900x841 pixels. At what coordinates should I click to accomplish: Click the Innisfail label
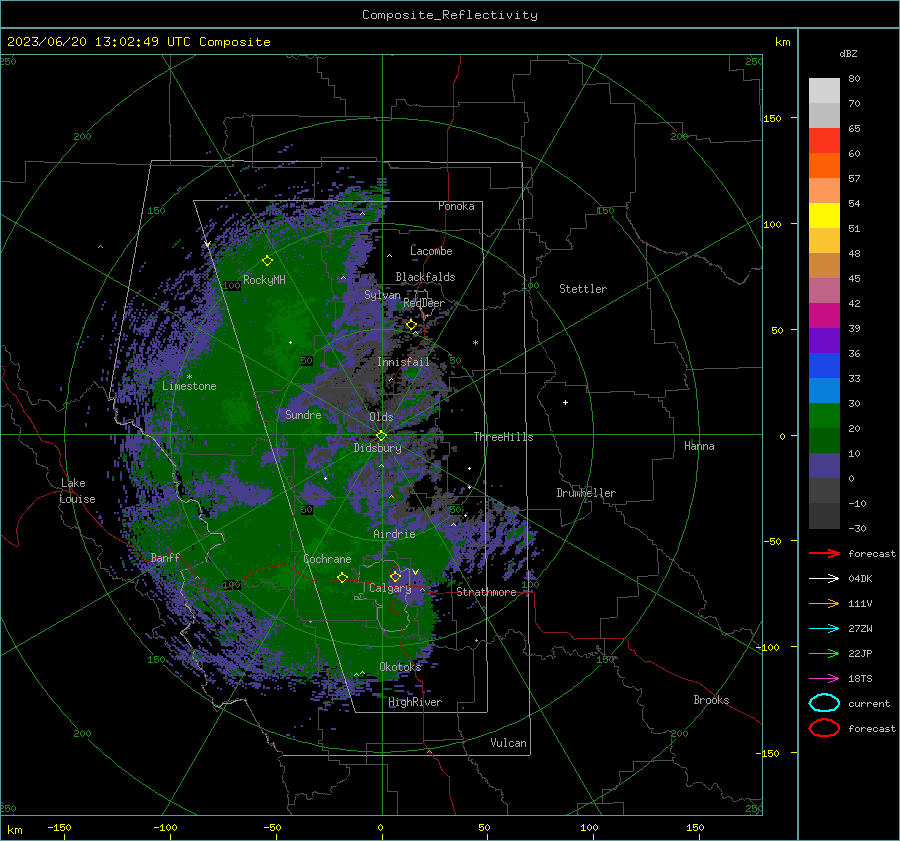(x=403, y=362)
